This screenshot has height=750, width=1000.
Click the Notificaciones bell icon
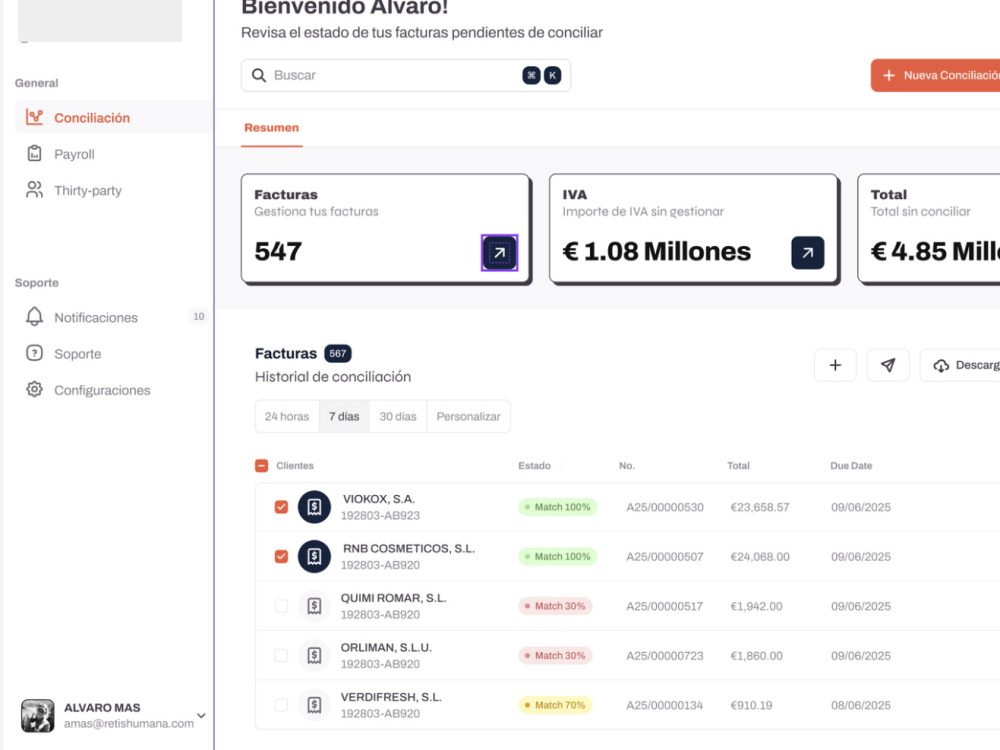(x=34, y=317)
